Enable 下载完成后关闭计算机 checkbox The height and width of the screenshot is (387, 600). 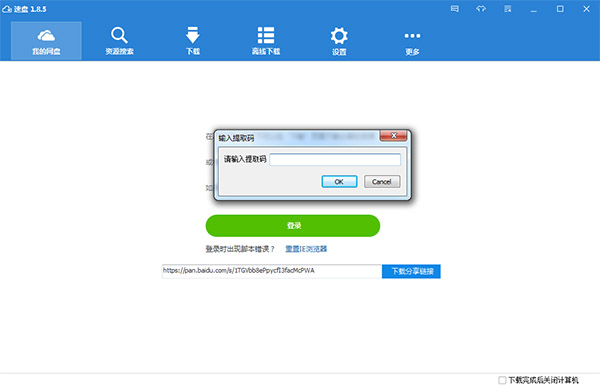tap(502, 380)
